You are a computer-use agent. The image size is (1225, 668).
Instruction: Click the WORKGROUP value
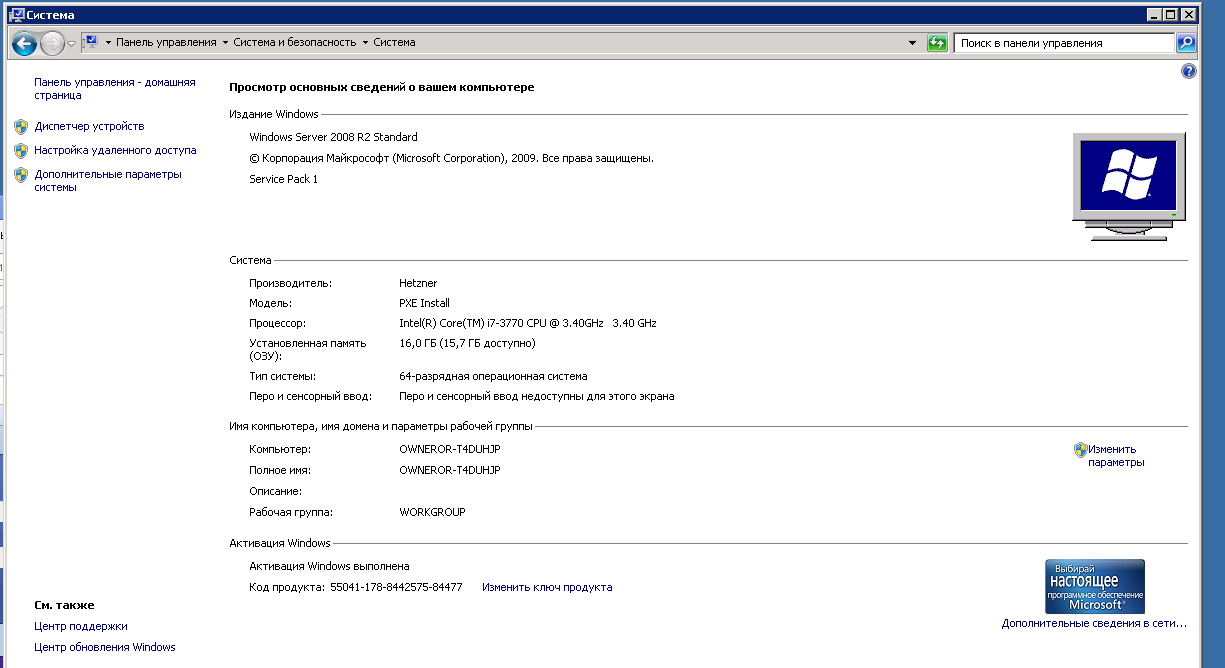[x=432, y=512]
